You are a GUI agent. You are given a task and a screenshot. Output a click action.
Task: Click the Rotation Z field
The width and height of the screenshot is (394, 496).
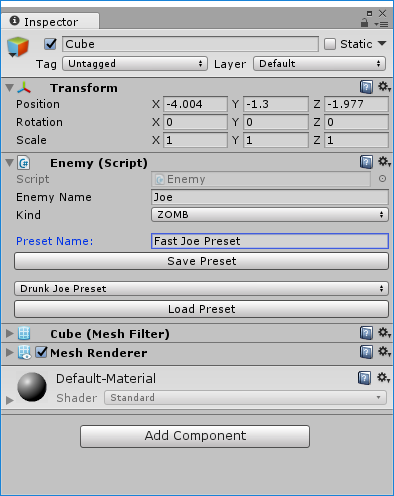click(x=356, y=122)
